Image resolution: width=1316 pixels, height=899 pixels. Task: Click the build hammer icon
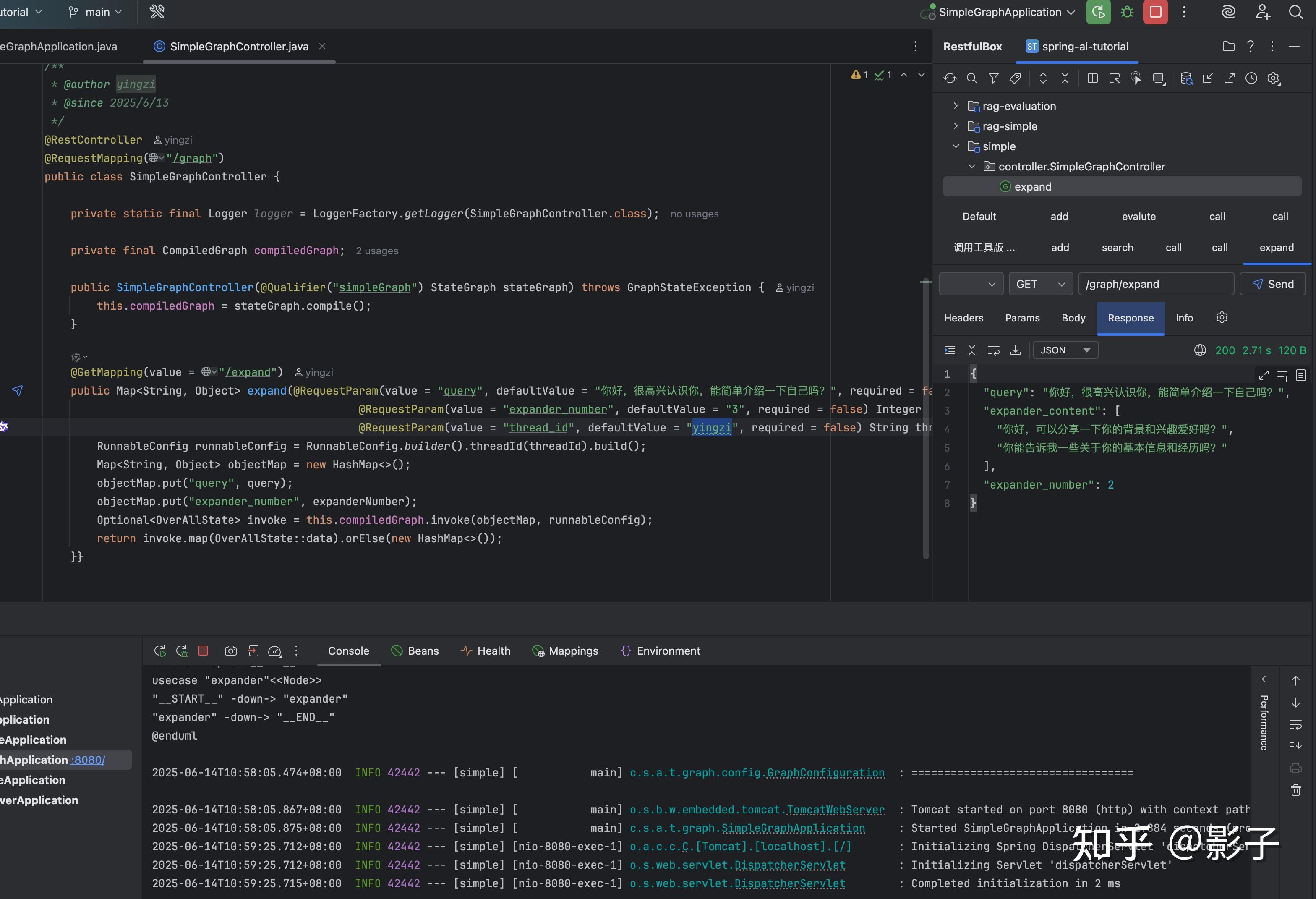coord(157,11)
